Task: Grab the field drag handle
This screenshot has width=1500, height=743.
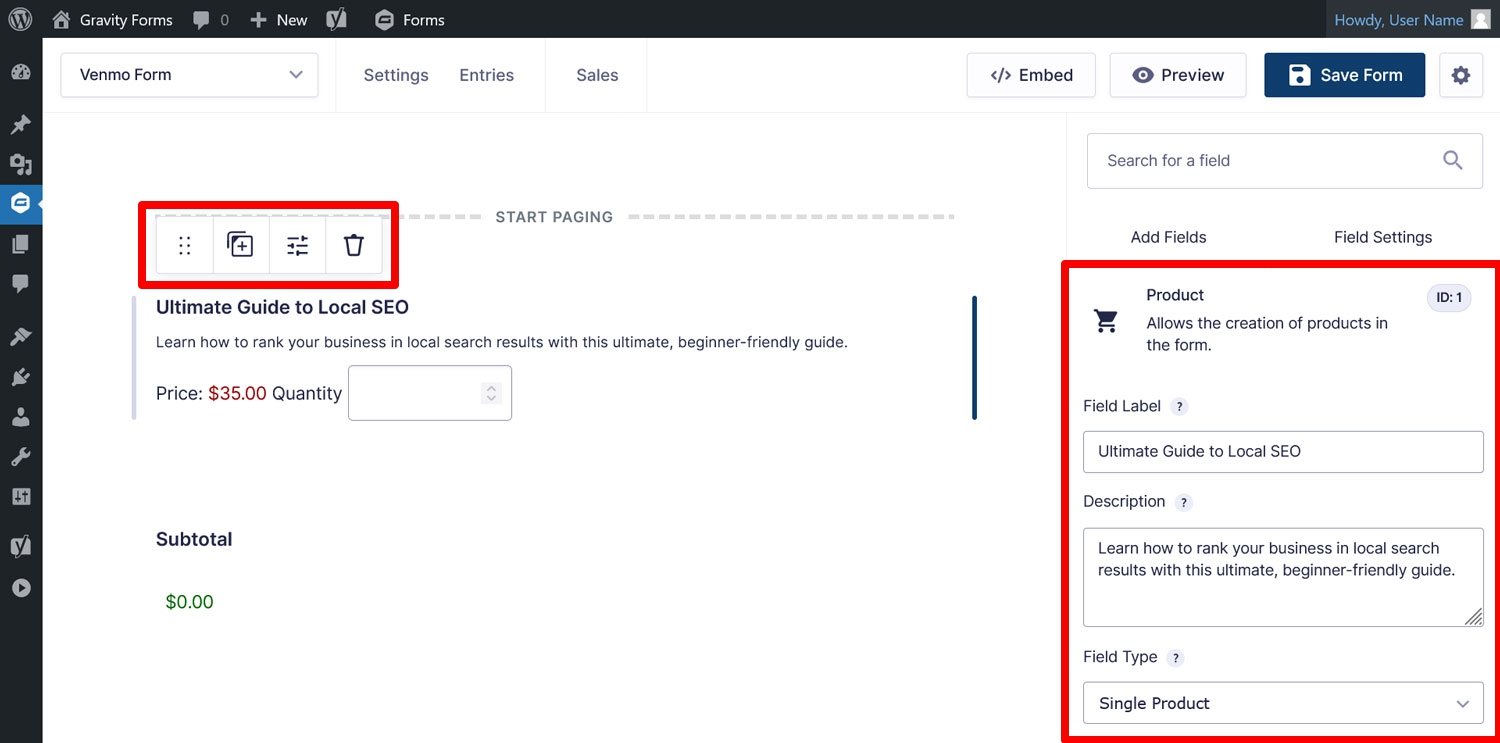Action: [185, 245]
